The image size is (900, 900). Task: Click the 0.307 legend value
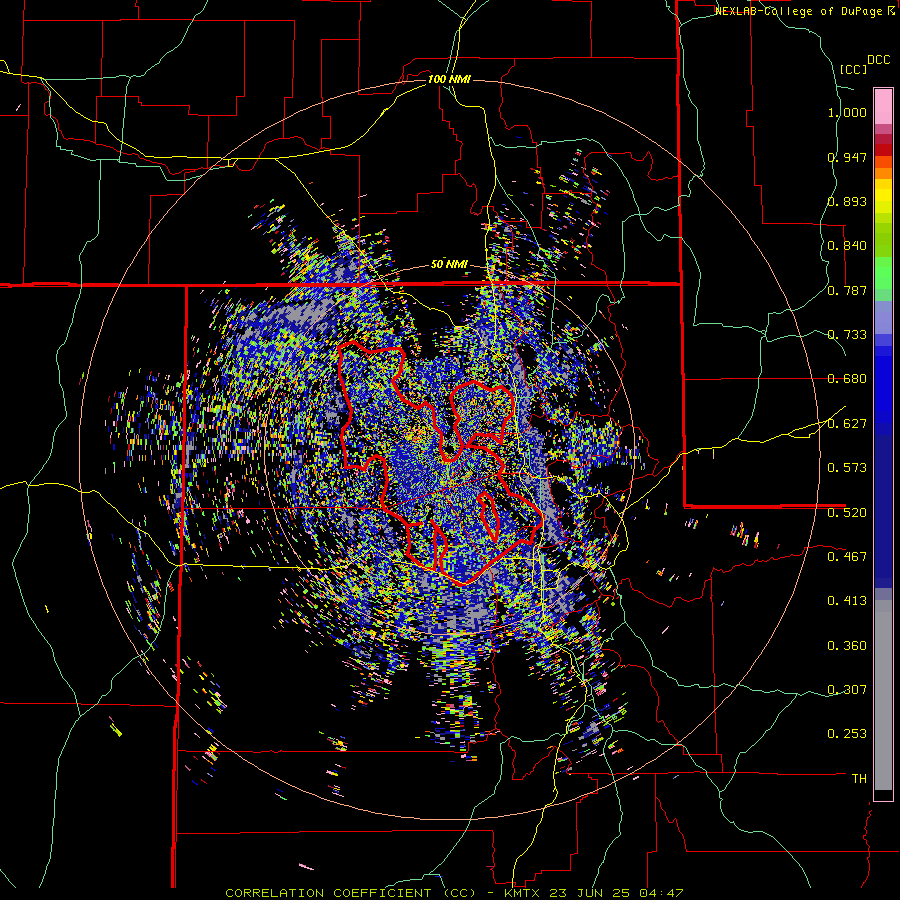click(847, 689)
